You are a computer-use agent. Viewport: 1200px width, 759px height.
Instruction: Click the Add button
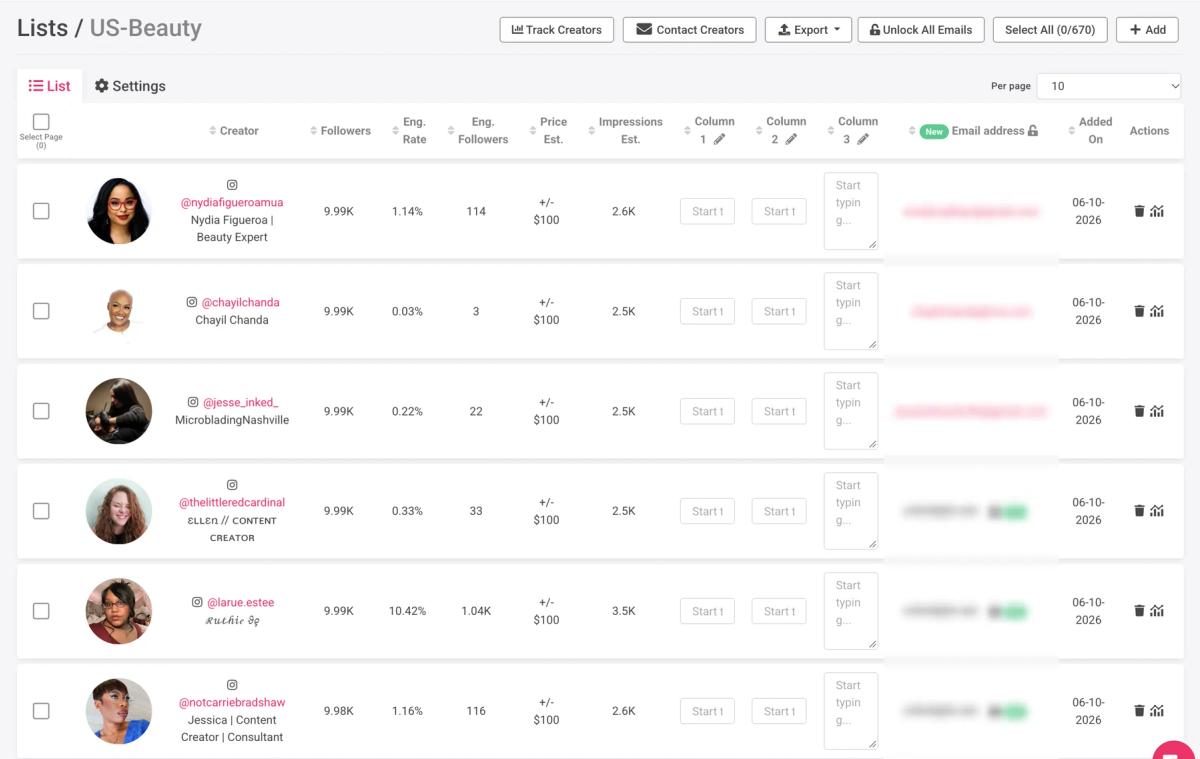[x=1148, y=30]
